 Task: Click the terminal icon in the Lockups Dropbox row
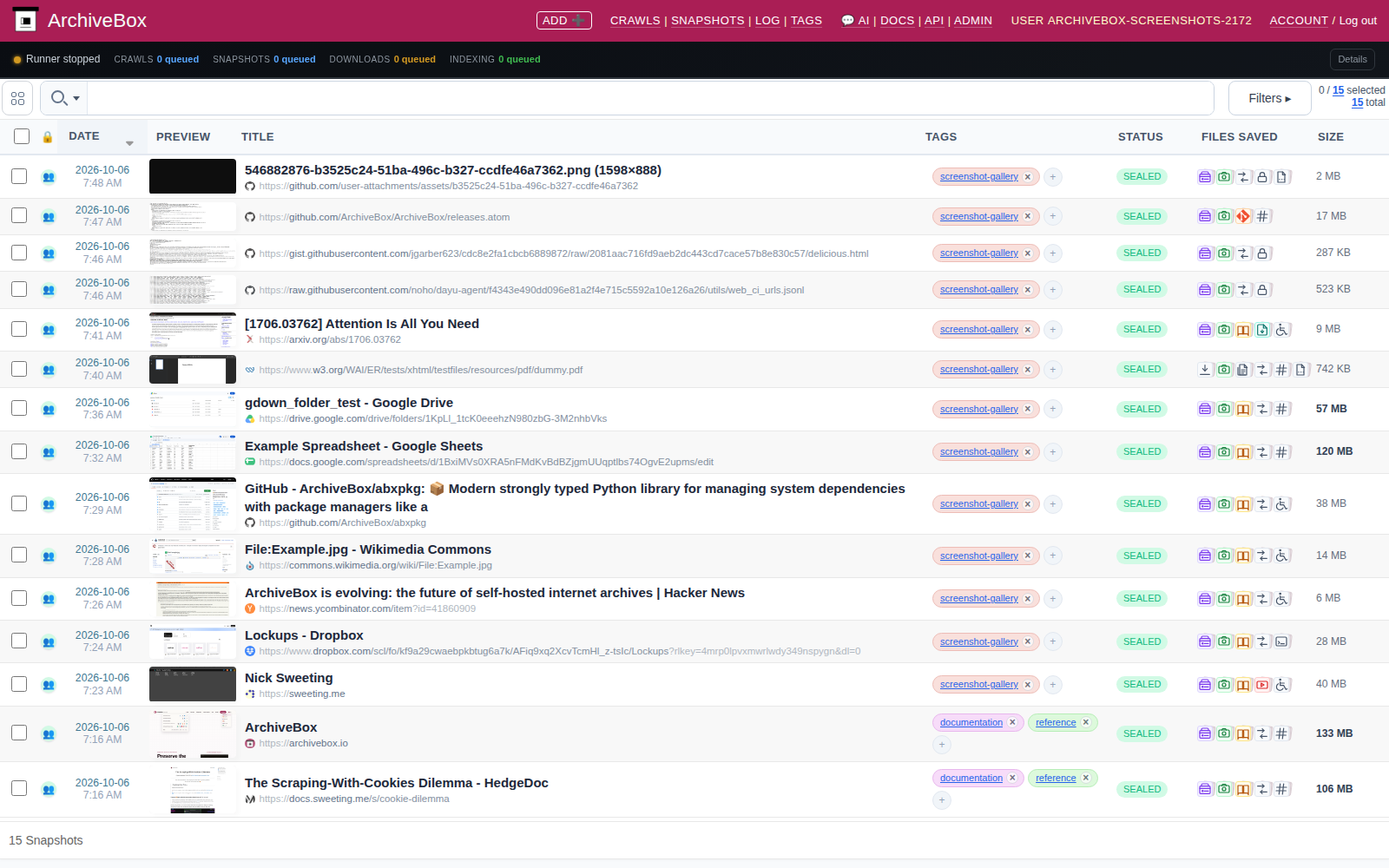pyautogui.click(x=1282, y=641)
